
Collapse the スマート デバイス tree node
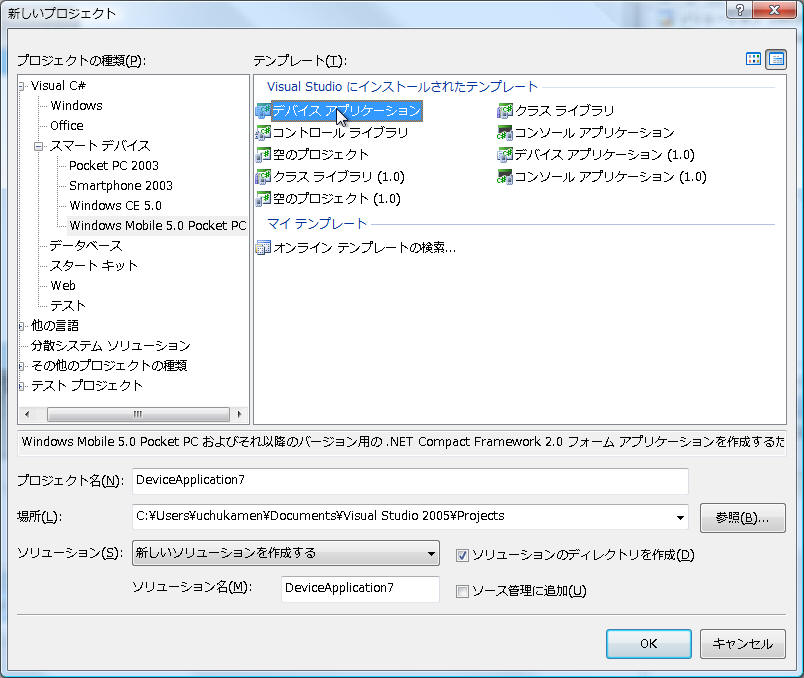(x=38, y=146)
